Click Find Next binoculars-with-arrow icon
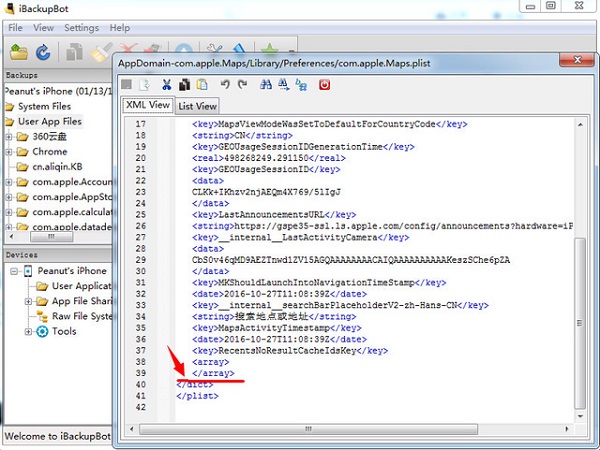Screen dimensions: 600x450 tap(284, 85)
